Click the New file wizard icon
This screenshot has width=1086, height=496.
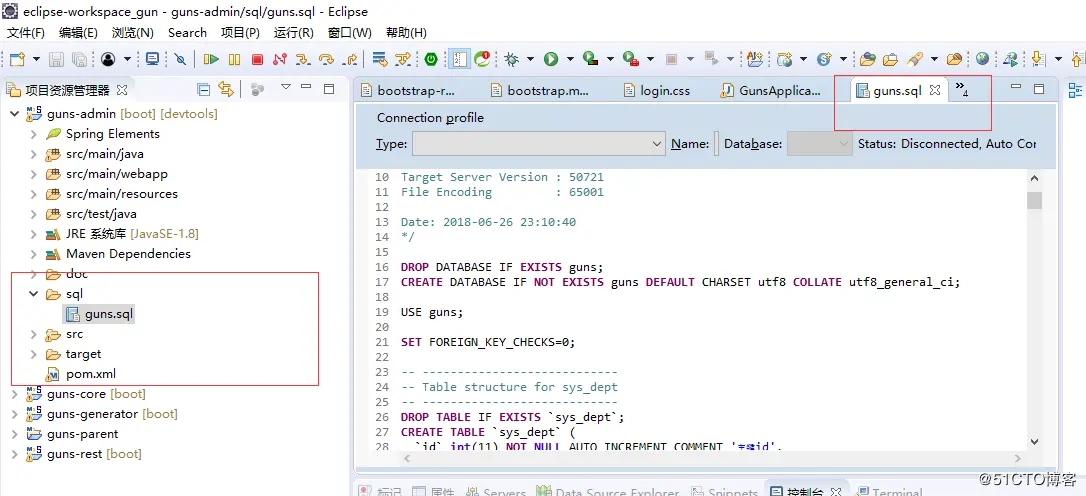(x=18, y=60)
